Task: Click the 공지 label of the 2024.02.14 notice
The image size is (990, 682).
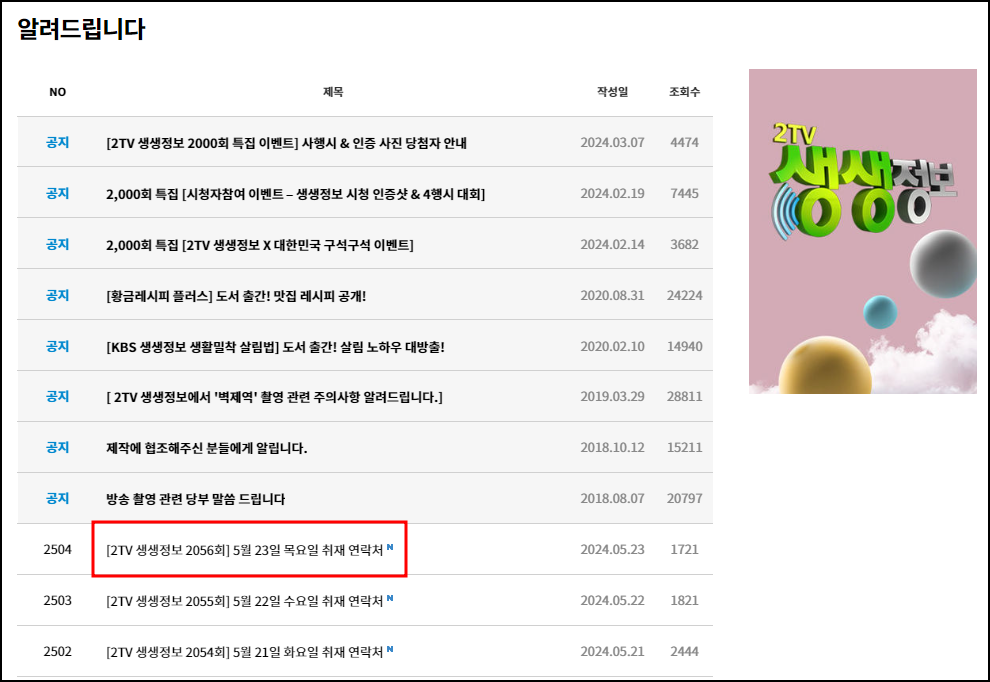Action: click(x=57, y=245)
